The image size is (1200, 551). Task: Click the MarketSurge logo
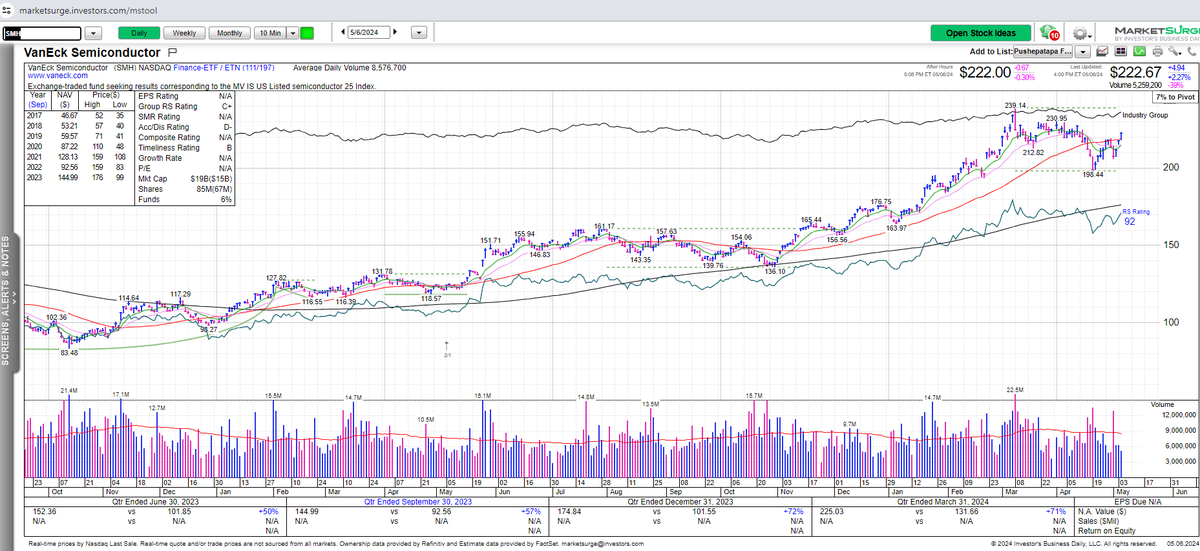click(1157, 33)
